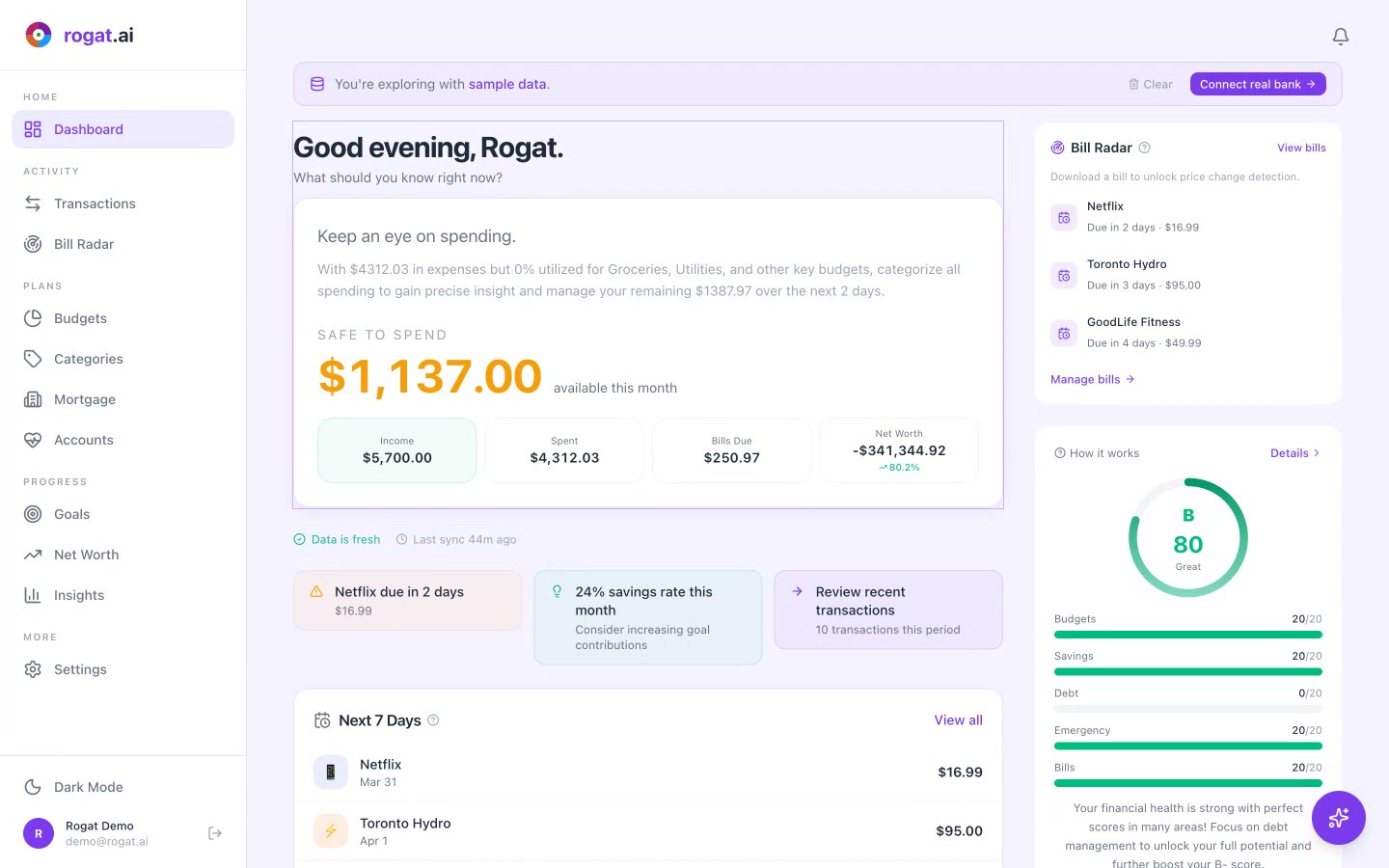This screenshot has width=1389, height=868.
Task: Expand How it works Details
Action: [1294, 452]
